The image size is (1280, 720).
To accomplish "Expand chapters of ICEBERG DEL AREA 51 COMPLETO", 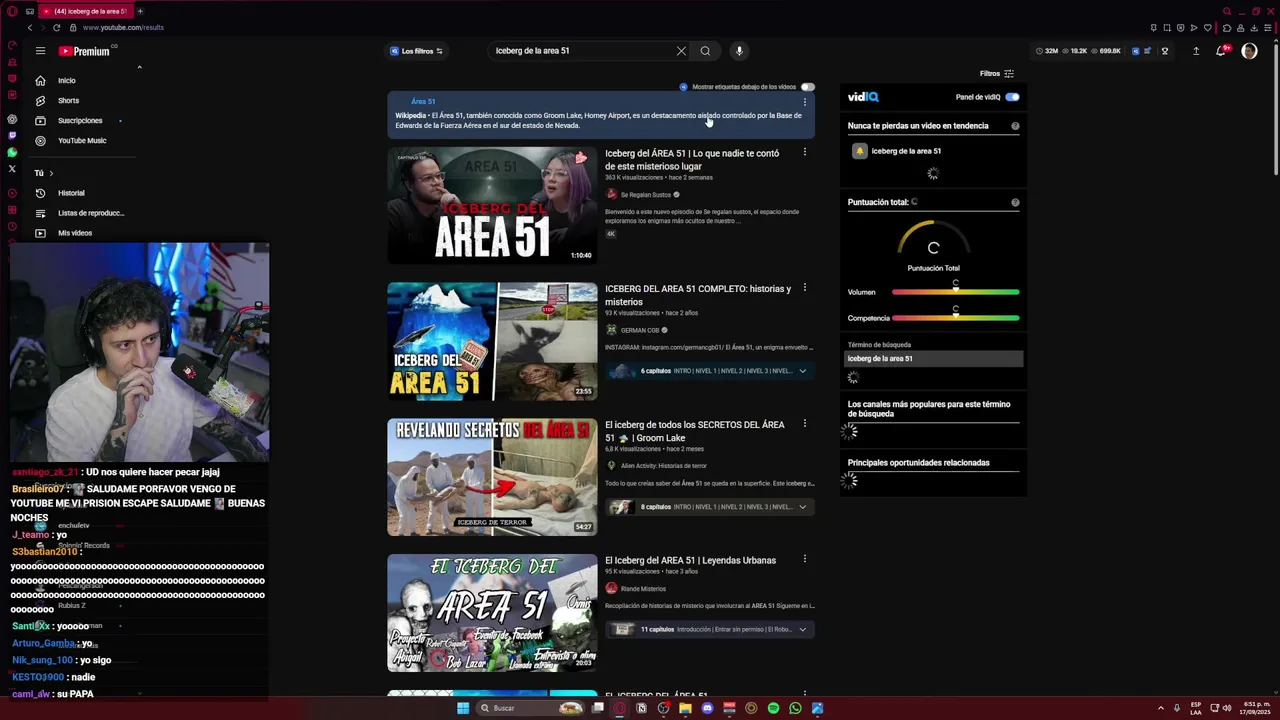I will tap(802, 371).
